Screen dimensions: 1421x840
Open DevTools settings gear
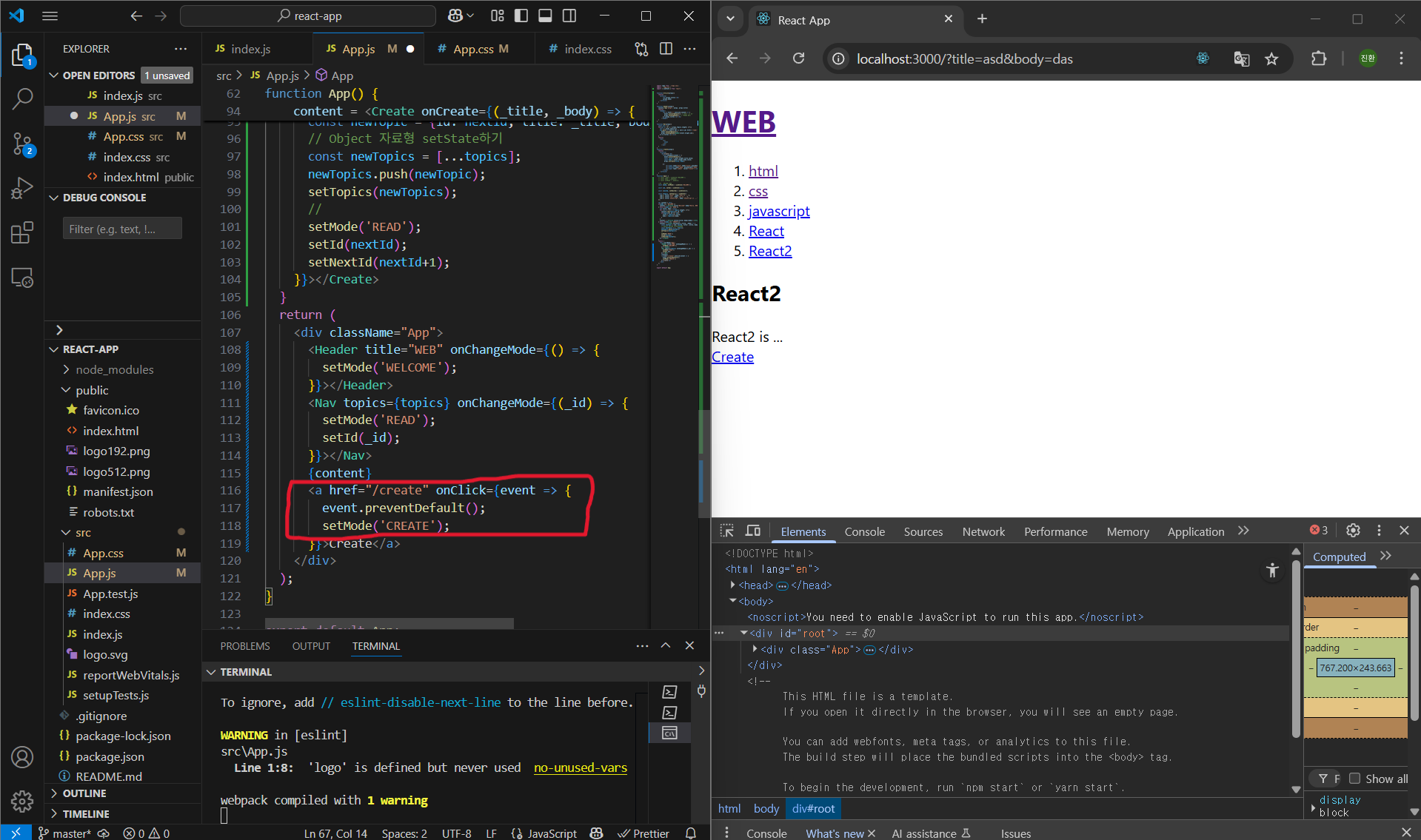1353,530
